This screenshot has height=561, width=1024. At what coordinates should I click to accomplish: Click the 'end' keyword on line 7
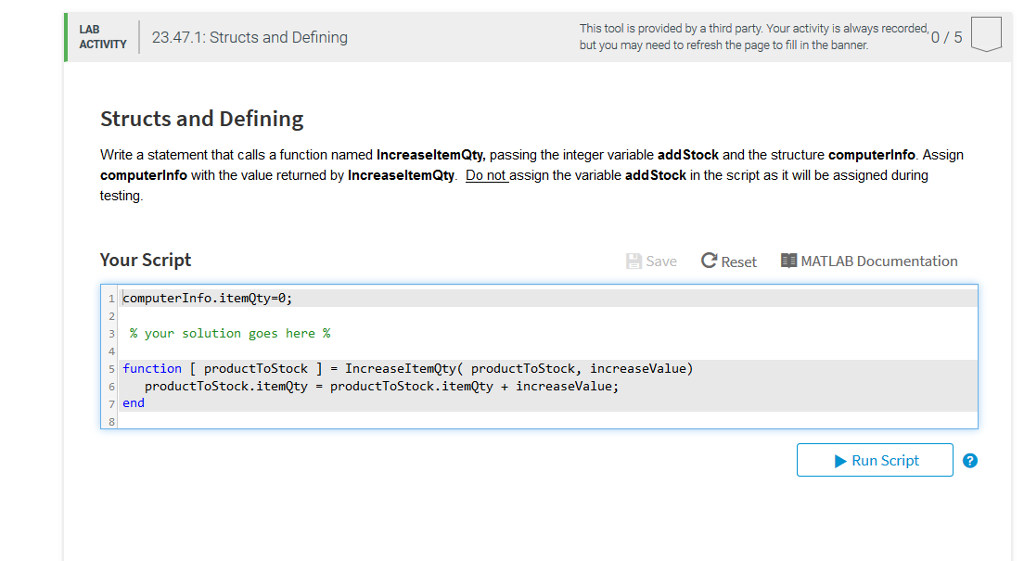(x=133, y=403)
